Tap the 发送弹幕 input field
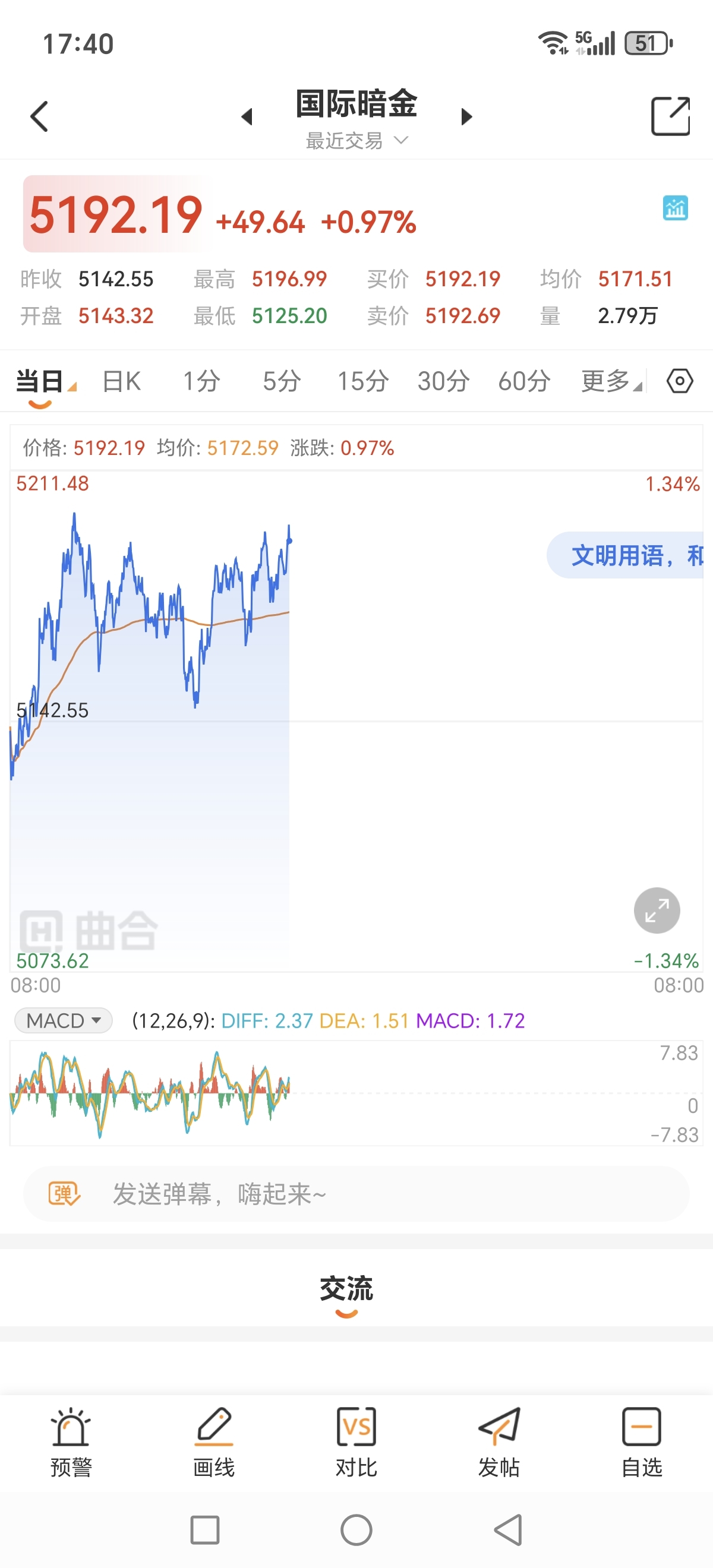Screen dimensions: 713x1568 356,1194
